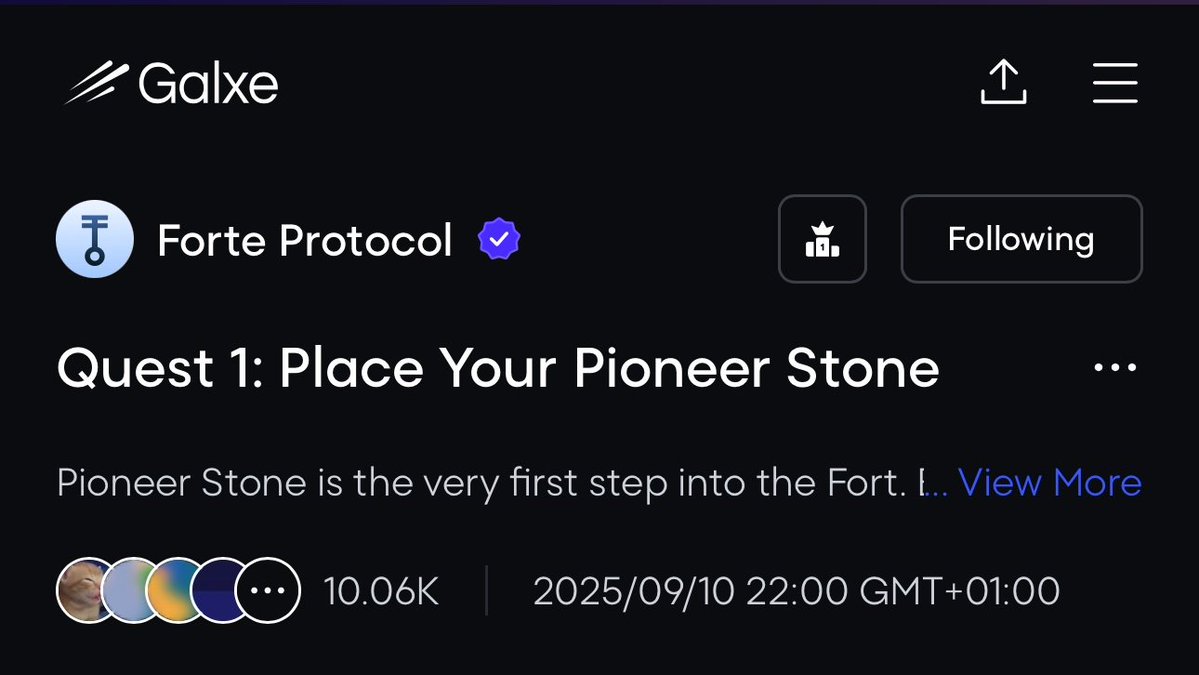The height and width of the screenshot is (675, 1199).
Task: Open the hamburger menu
Action: [1115, 83]
